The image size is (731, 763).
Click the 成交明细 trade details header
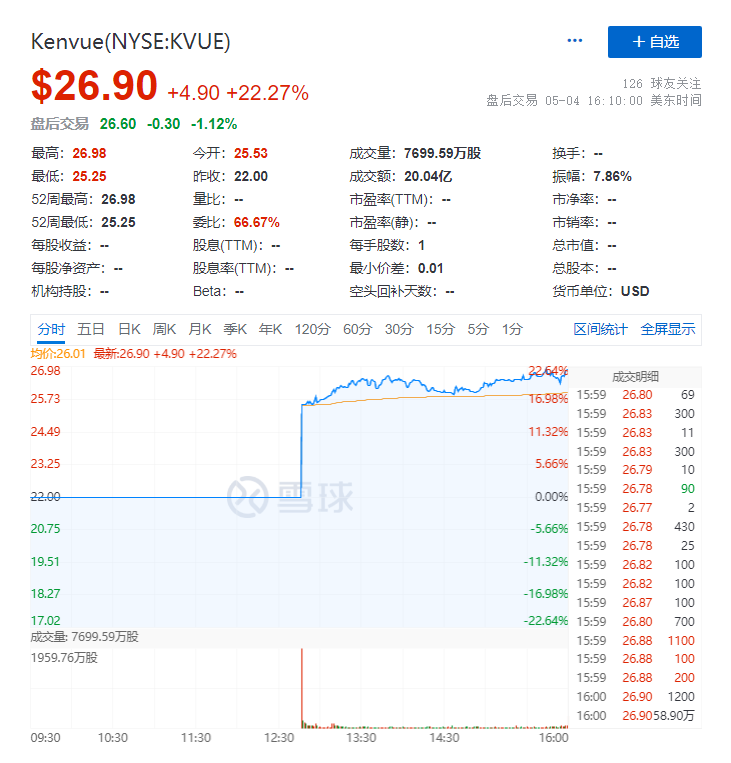[x=635, y=376]
